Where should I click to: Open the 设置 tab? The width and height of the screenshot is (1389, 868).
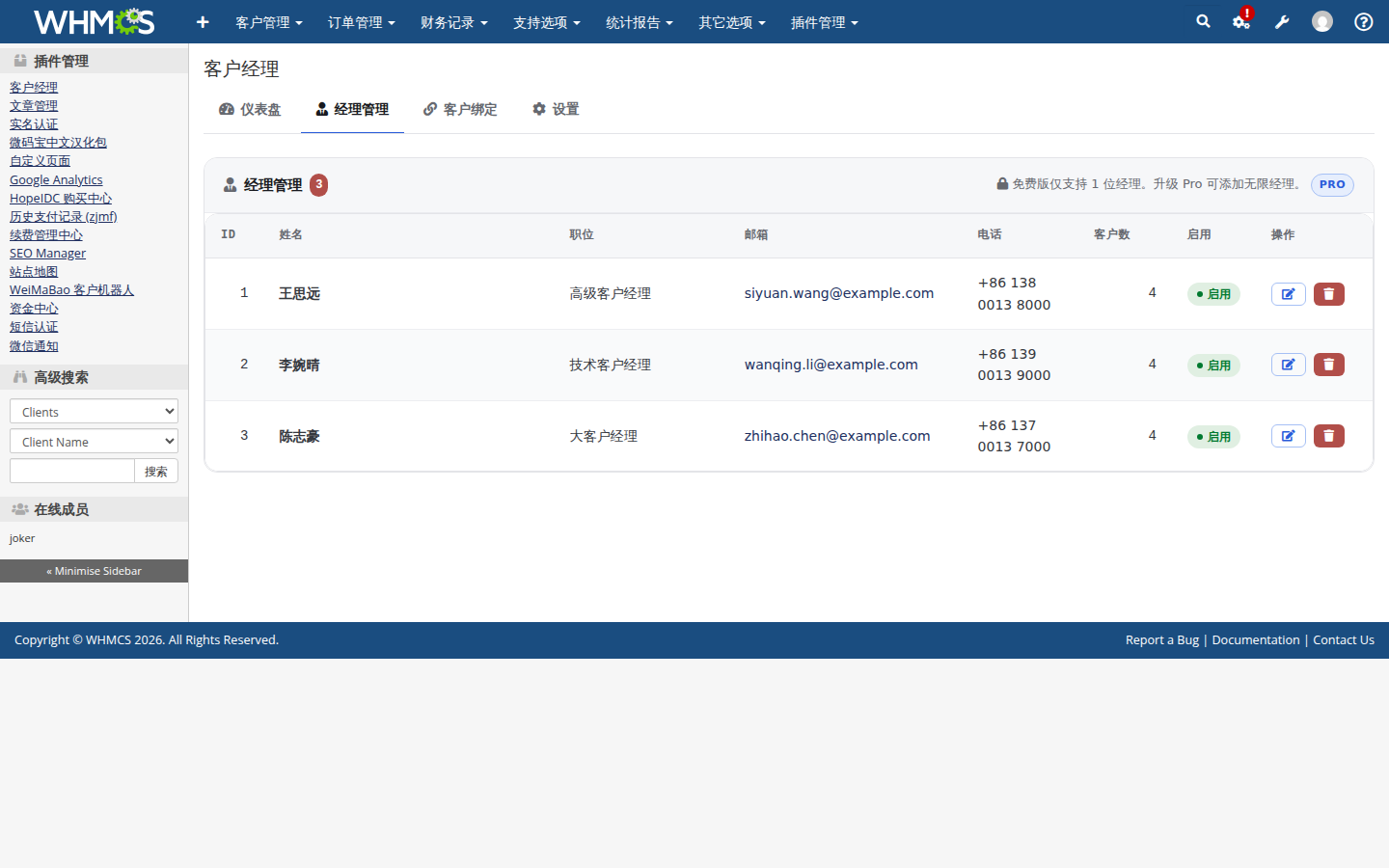click(556, 110)
